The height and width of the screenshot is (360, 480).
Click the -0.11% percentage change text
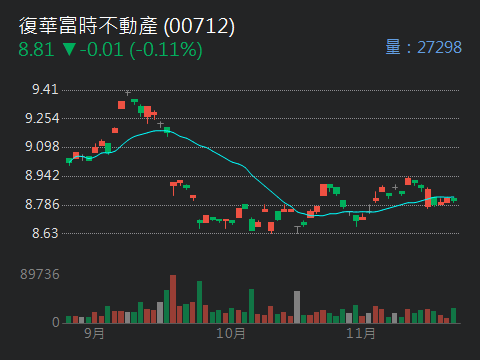coord(166,50)
